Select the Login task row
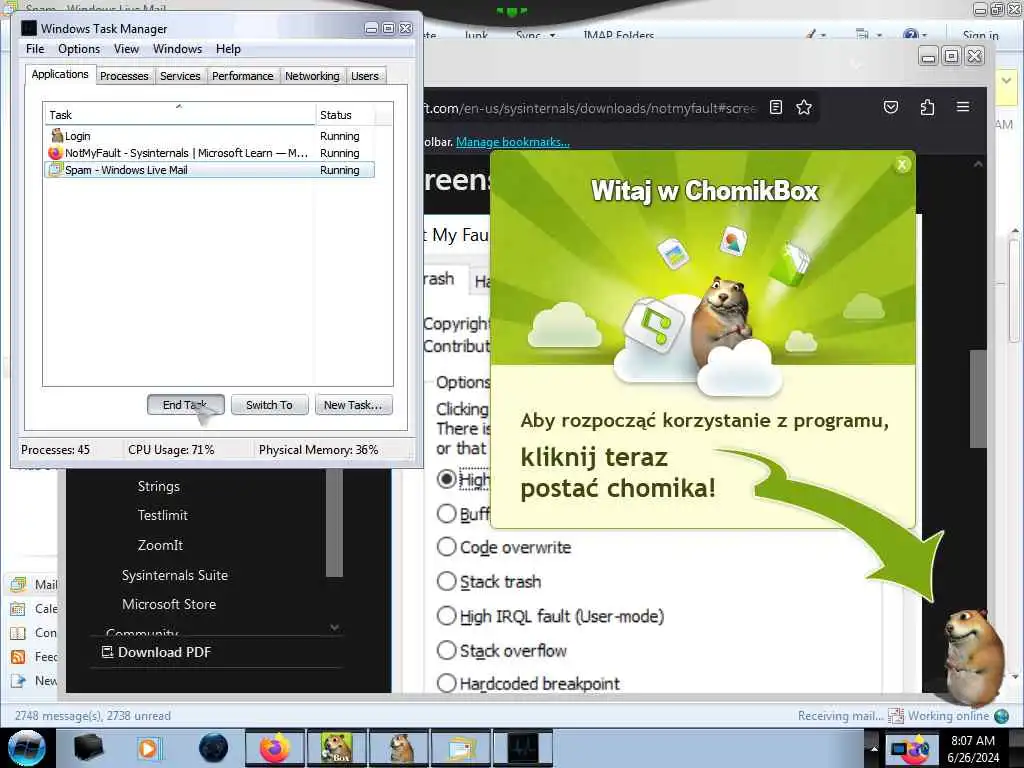 209,136
